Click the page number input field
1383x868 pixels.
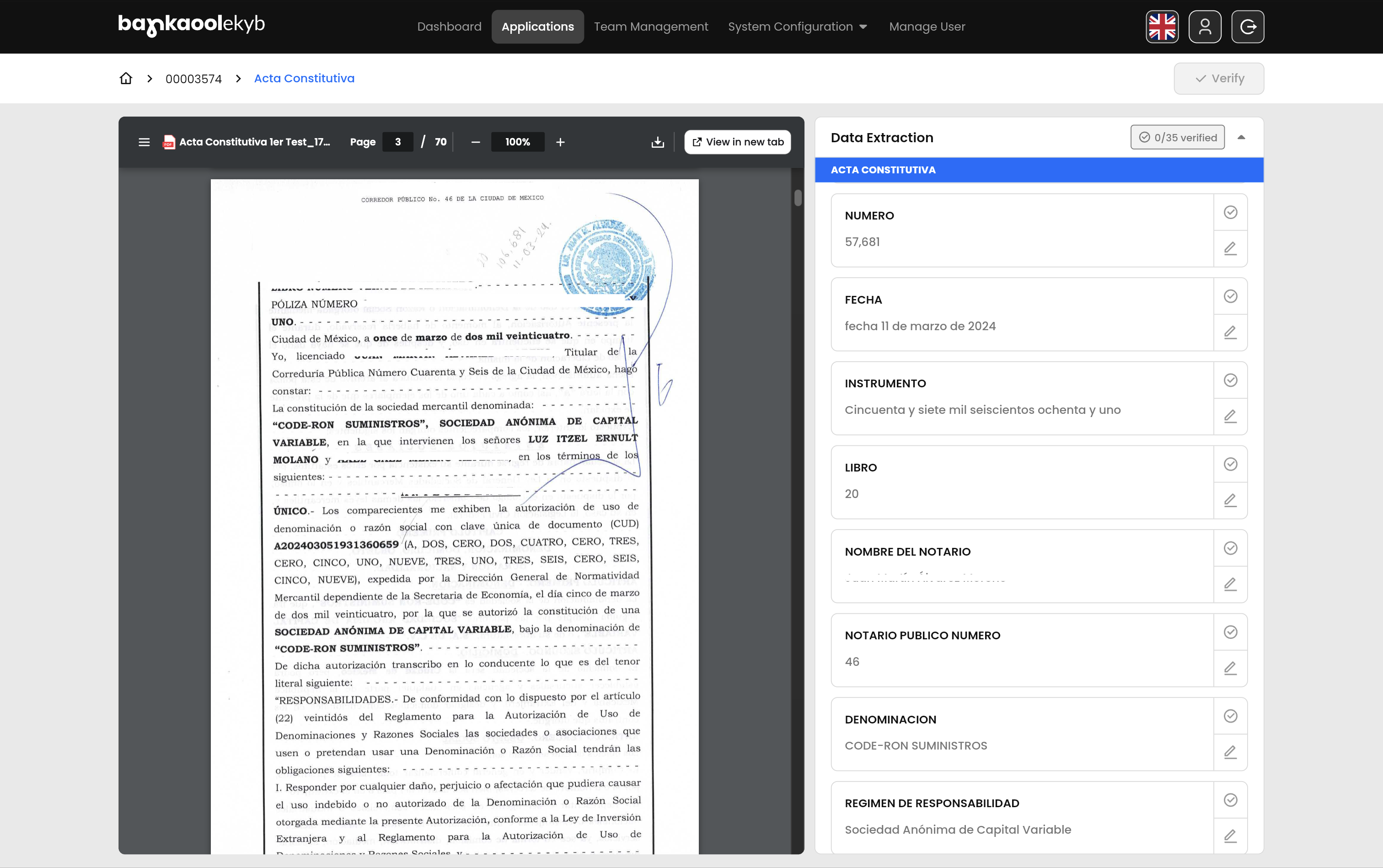coord(398,142)
